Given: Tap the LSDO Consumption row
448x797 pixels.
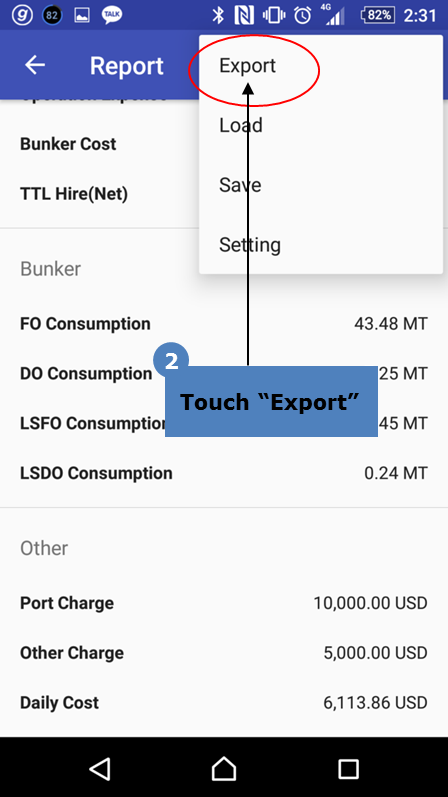Looking at the screenshot, I should 224,473.
